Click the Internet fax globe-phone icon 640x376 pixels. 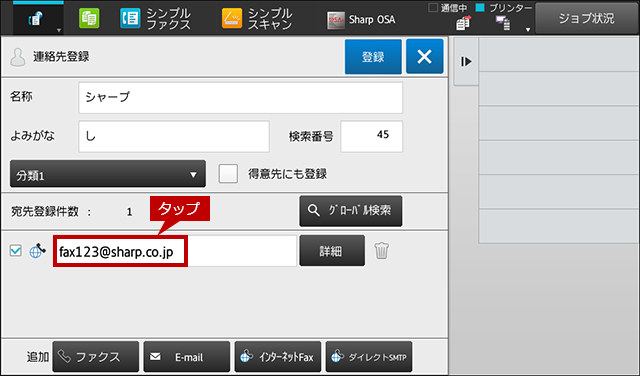[37, 251]
